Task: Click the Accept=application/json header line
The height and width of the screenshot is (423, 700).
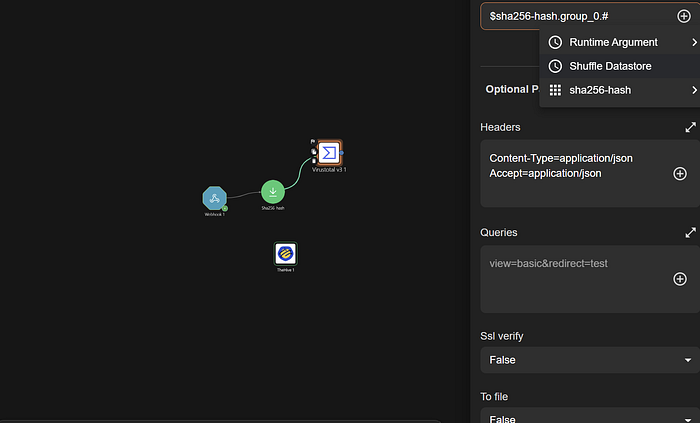Action: tap(545, 173)
